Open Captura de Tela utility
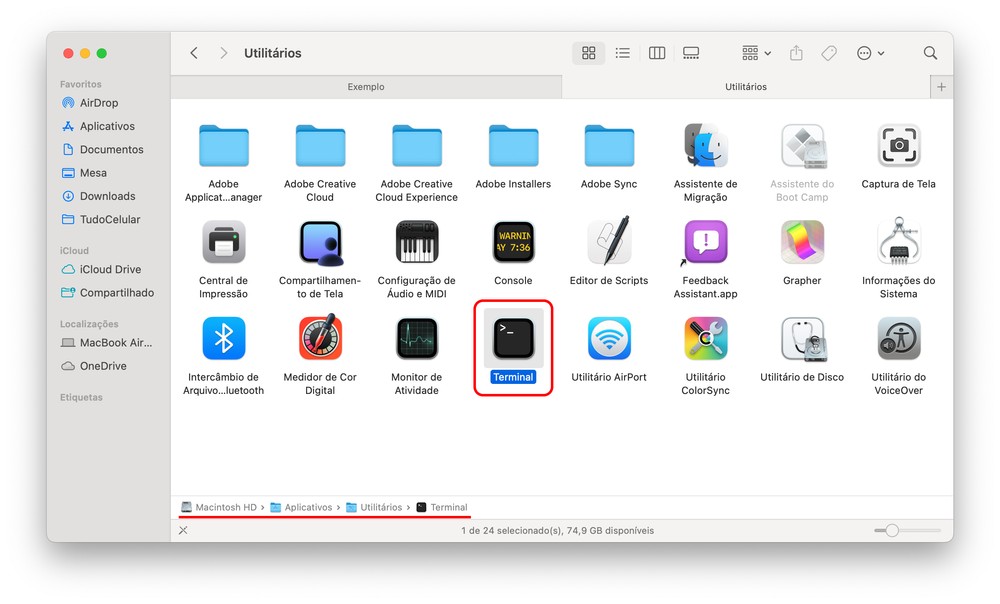 (898, 146)
